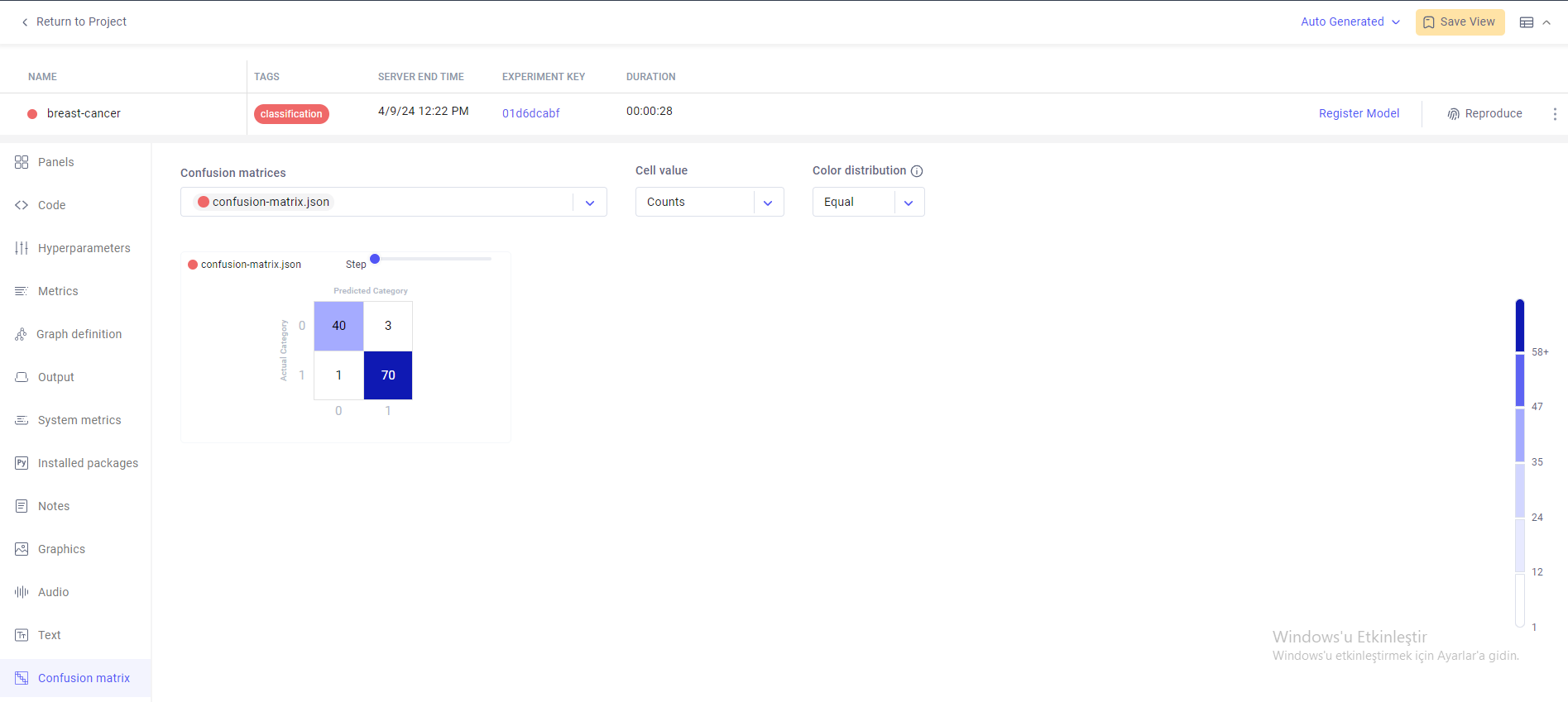Open the Notes tab
The width and height of the screenshot is (1568, 702).
tap(75, 506)
